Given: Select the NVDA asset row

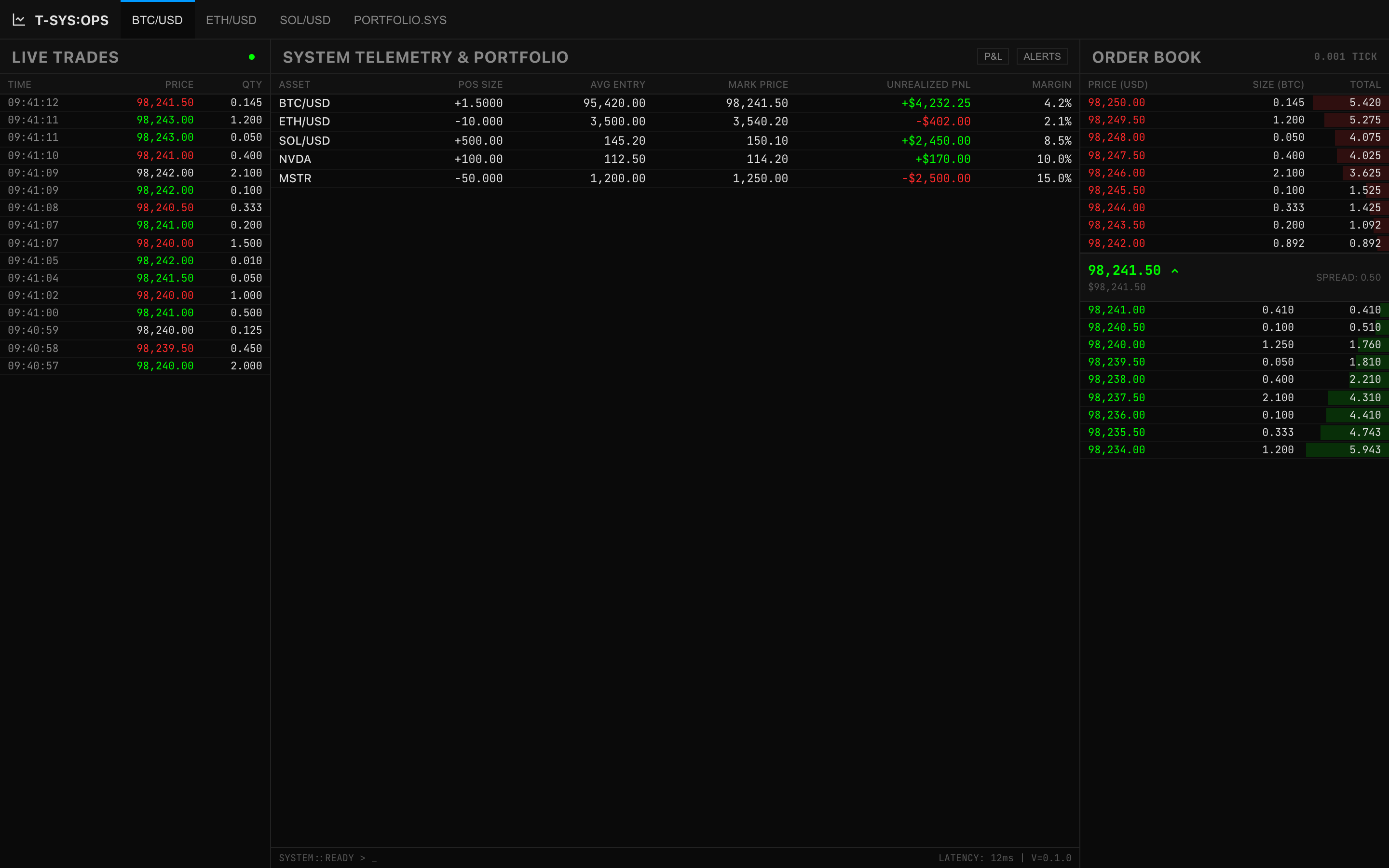Looking at the screenshot, I should tap(674, 159).
